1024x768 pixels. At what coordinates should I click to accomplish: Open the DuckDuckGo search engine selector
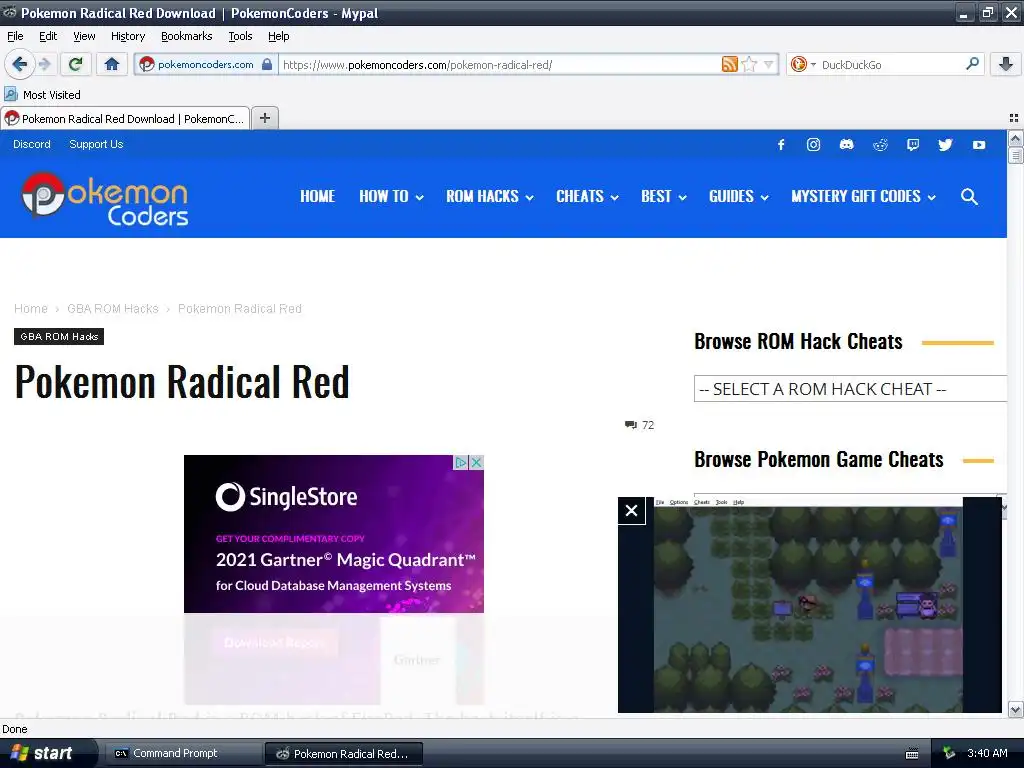[x=803, y=64]
